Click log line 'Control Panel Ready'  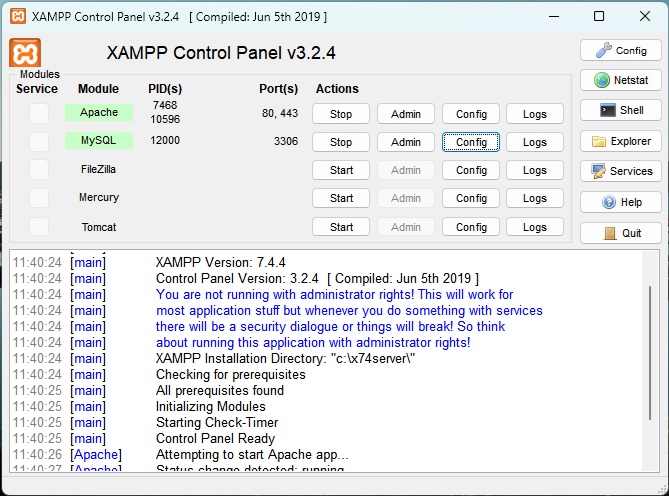tap(215, 438)
